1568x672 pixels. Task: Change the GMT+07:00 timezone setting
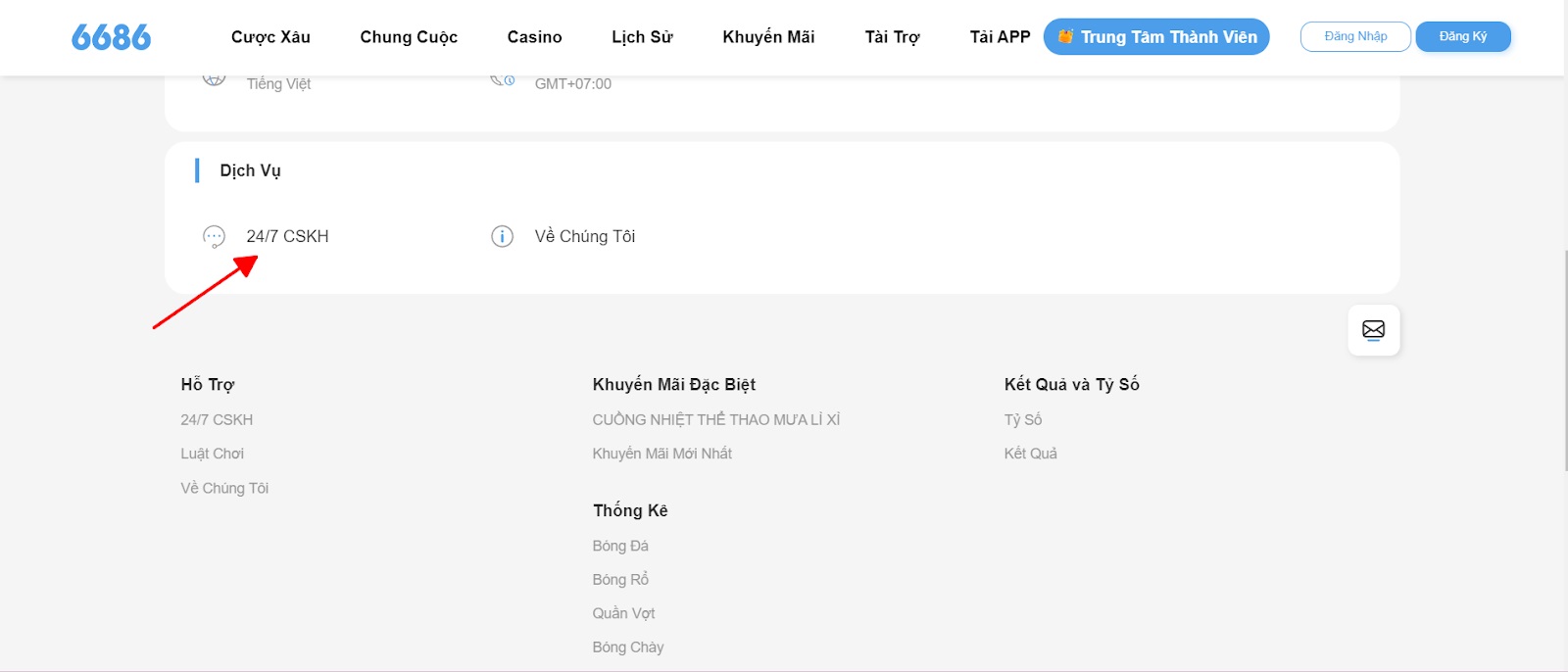point(572,83)
